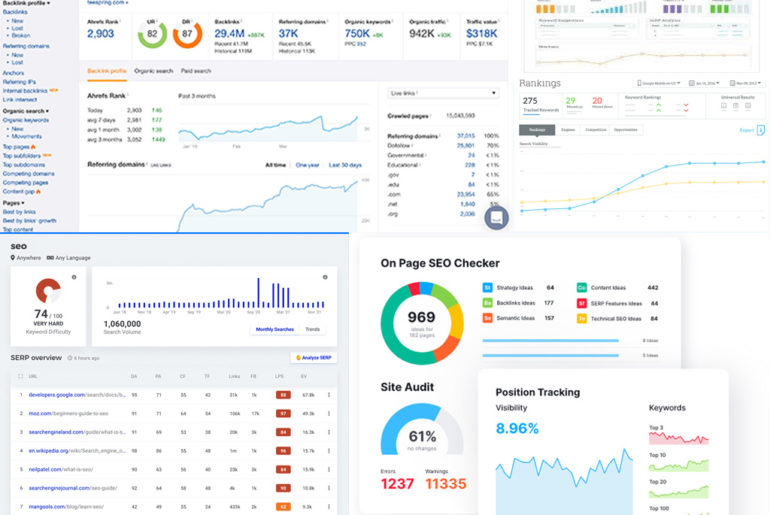Screen dimensions: 770x515
Task: Switch the chart to Trends view
Action: click(312, 329)
